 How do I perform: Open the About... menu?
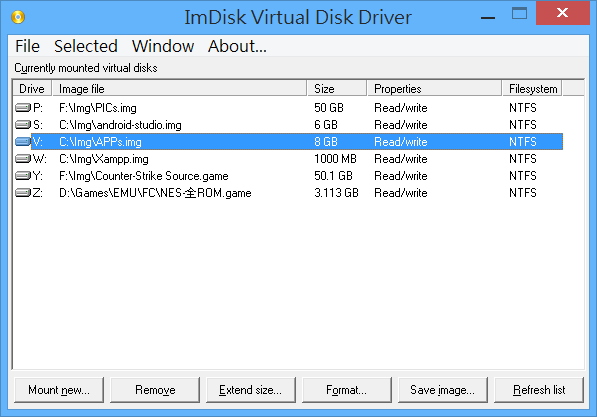237,46
